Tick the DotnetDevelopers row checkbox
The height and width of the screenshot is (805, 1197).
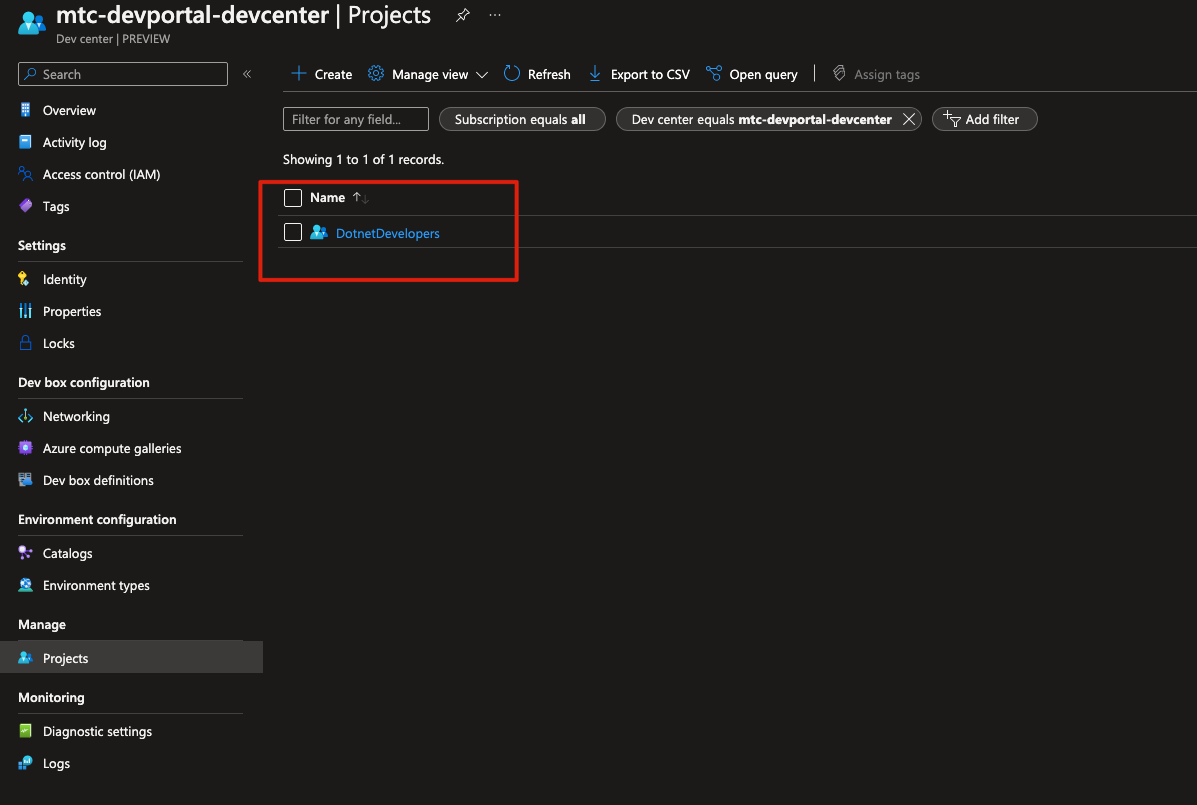293,233
